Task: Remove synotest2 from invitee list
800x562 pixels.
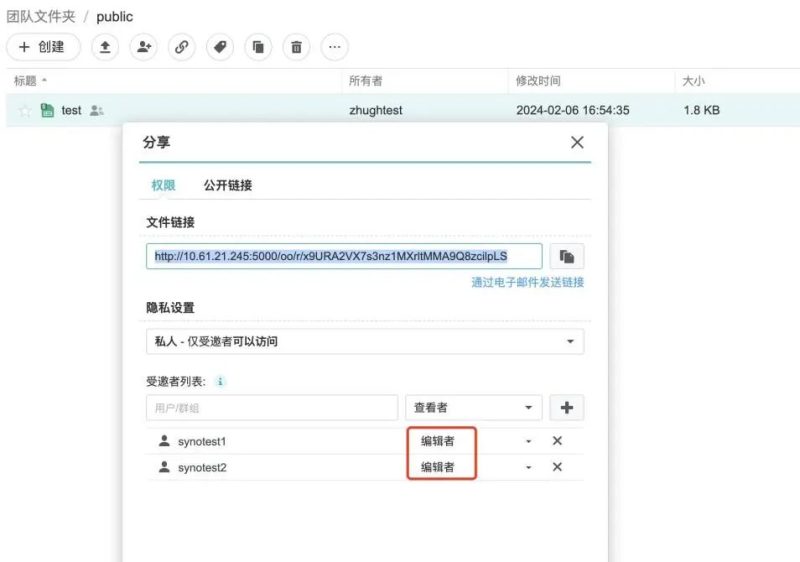Action: pos(557,467)
